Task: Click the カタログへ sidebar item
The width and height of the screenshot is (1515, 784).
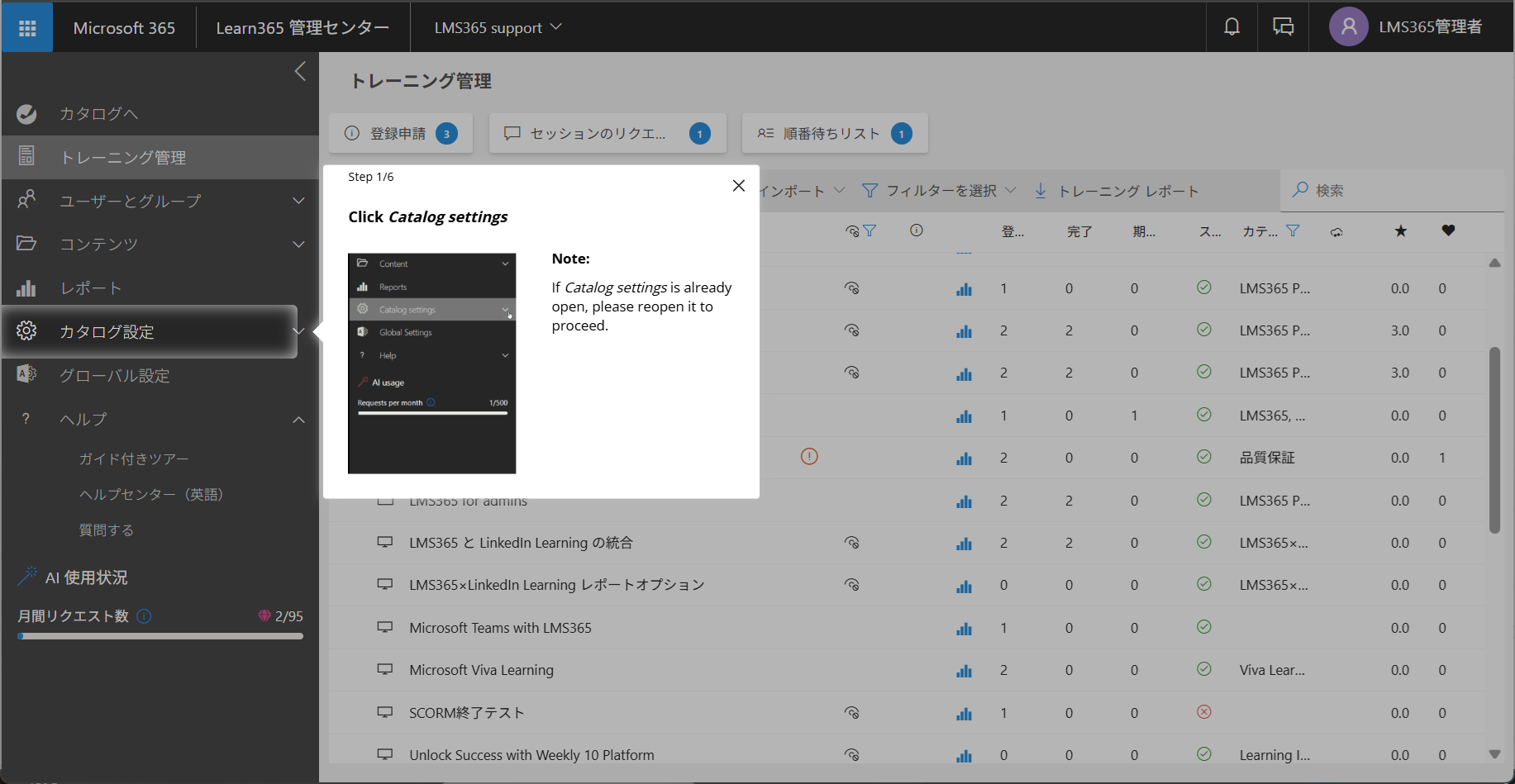Action: tap(160, 114)
